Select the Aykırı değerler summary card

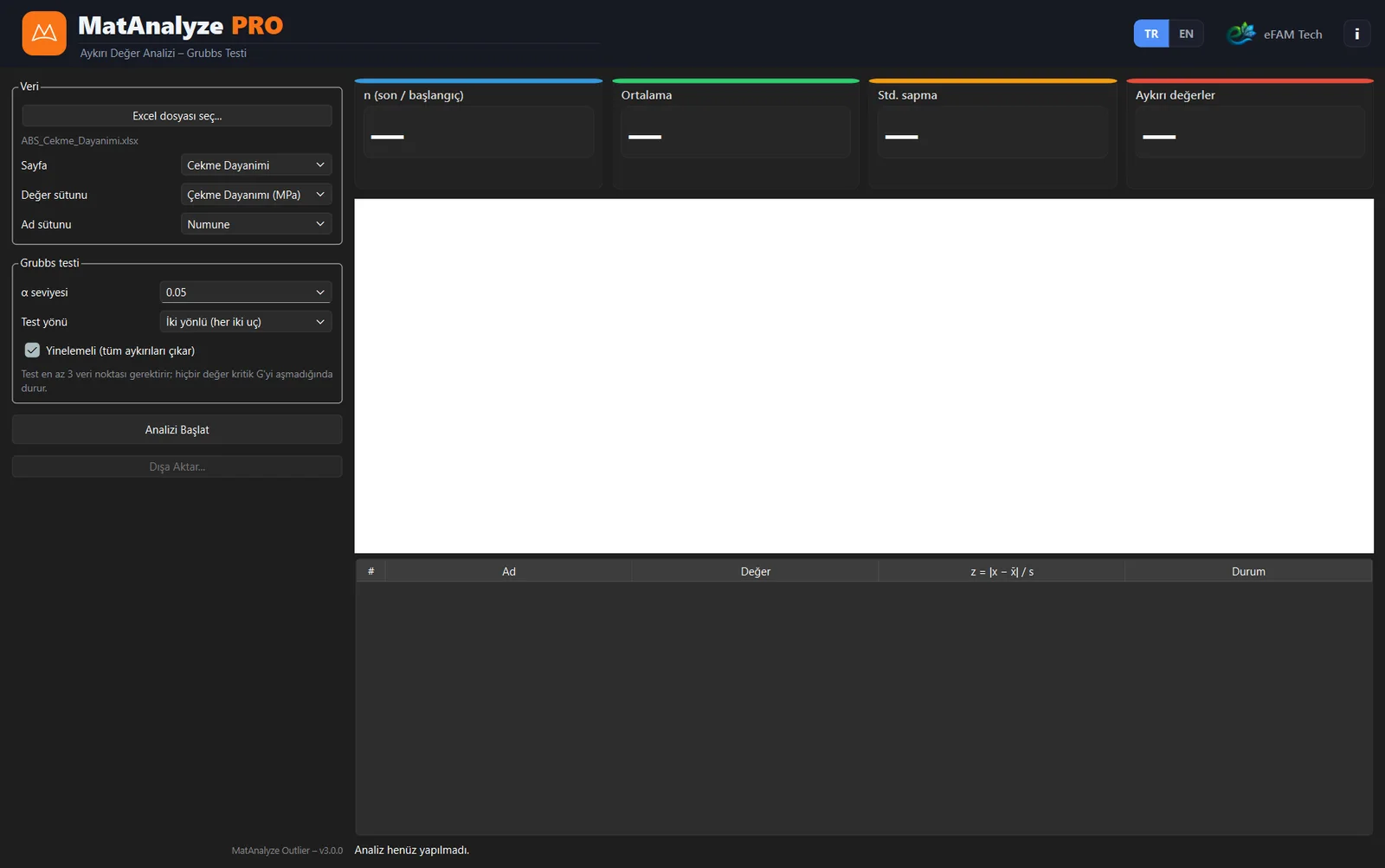(x=1249, y=133)
